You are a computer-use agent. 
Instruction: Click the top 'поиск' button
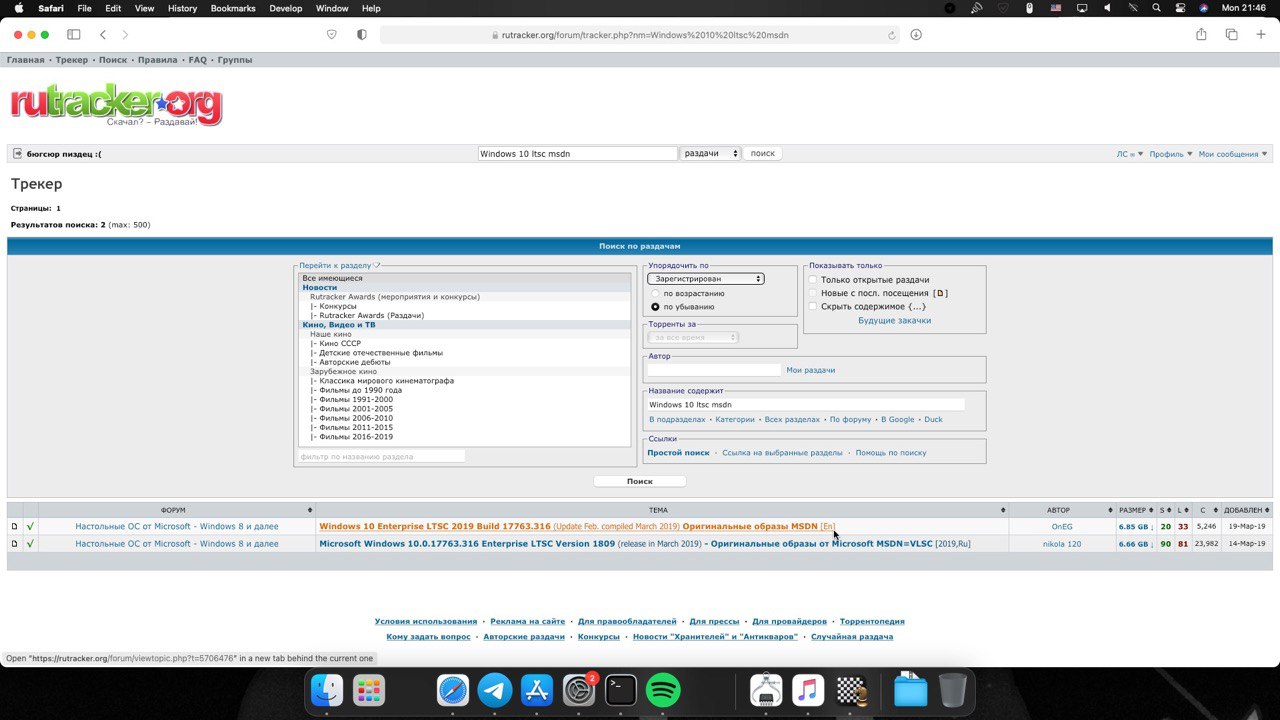click(x=762, y=154)
